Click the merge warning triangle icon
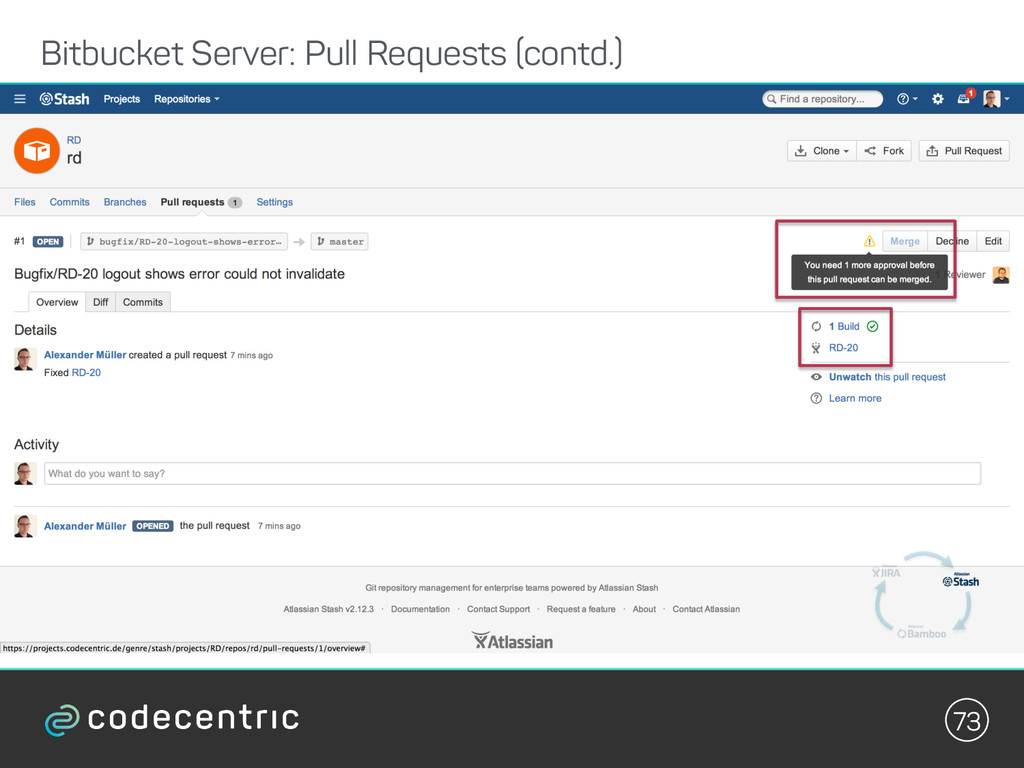 click(x=869, y=242)
